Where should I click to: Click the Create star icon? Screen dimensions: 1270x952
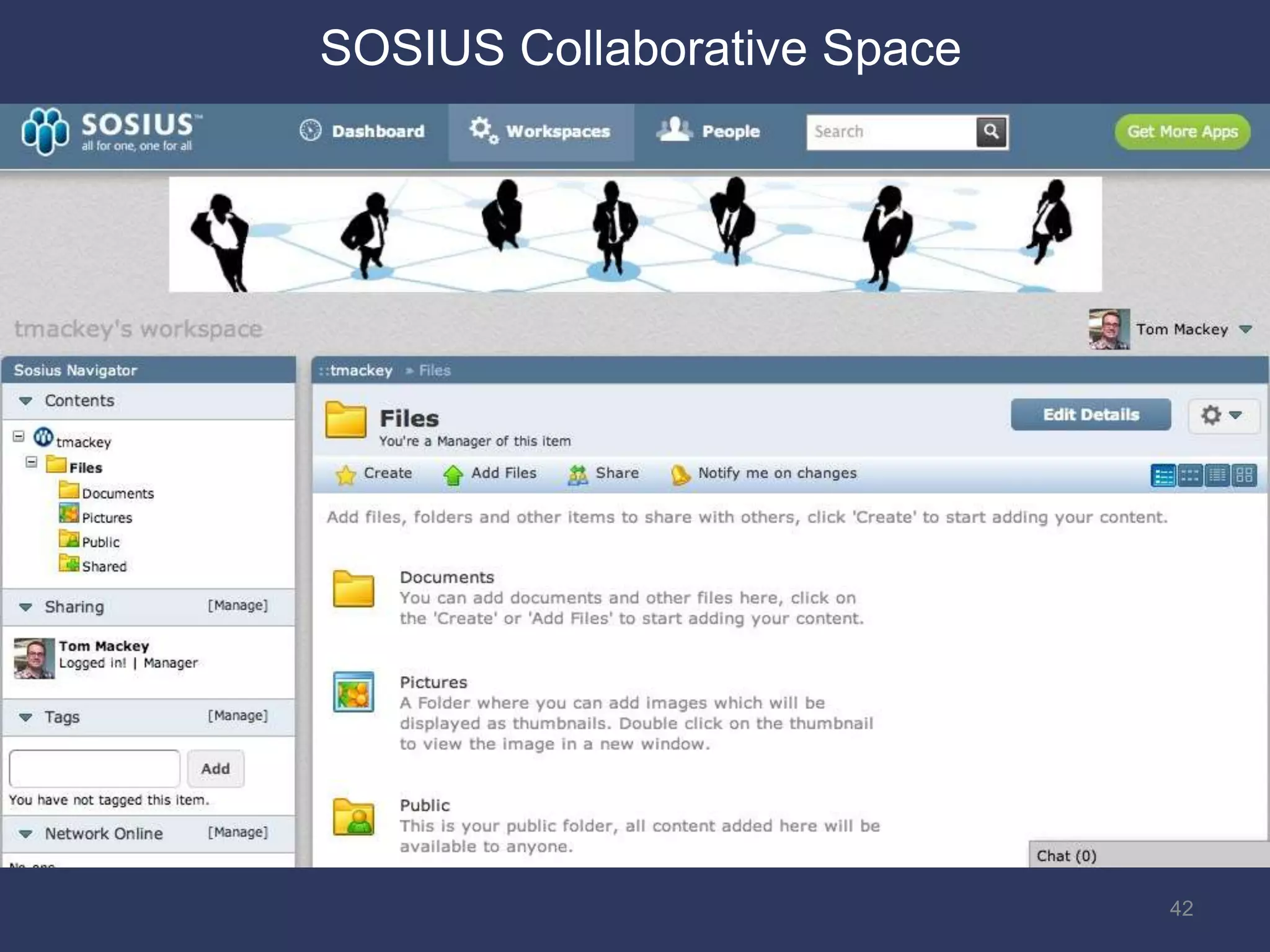click(346, 475)
